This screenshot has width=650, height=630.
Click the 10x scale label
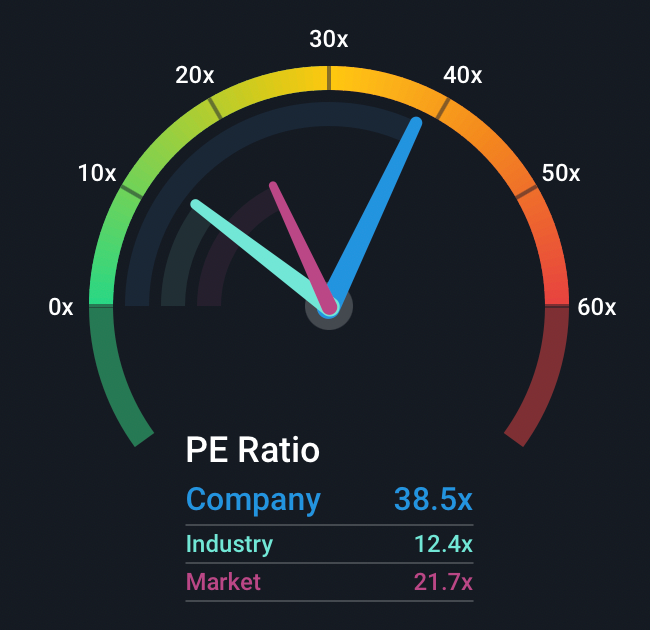tap(97, 173)
